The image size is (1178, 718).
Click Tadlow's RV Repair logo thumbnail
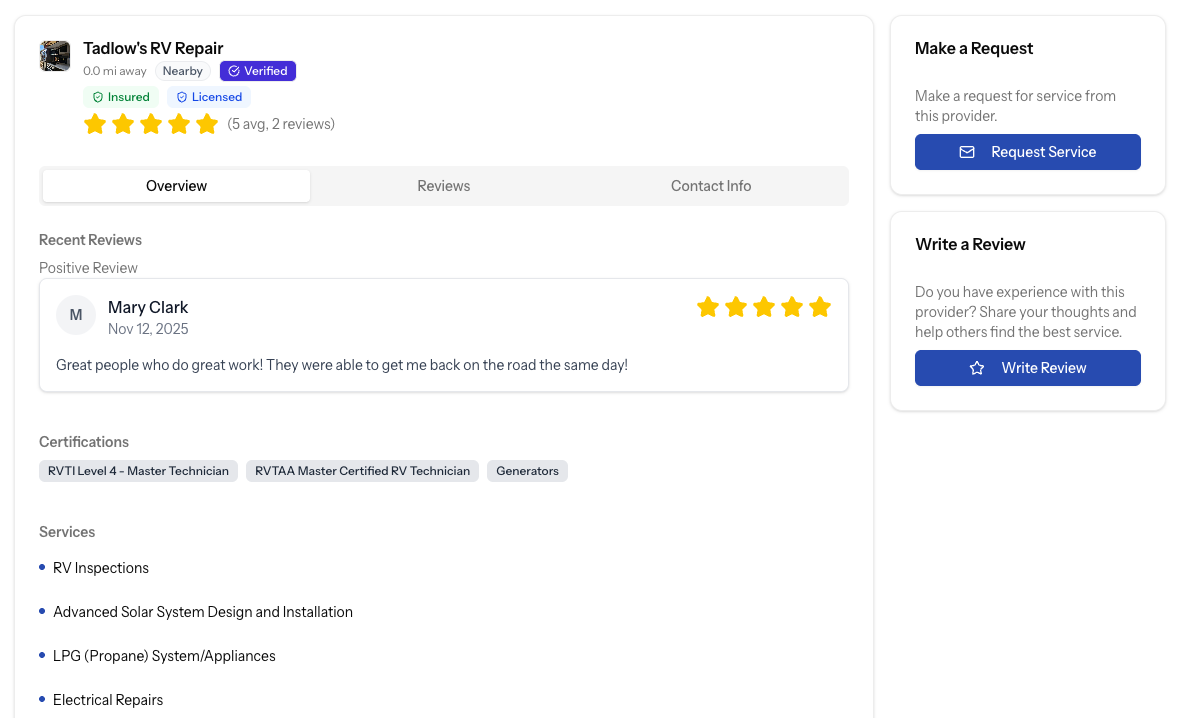coord(55,56)
